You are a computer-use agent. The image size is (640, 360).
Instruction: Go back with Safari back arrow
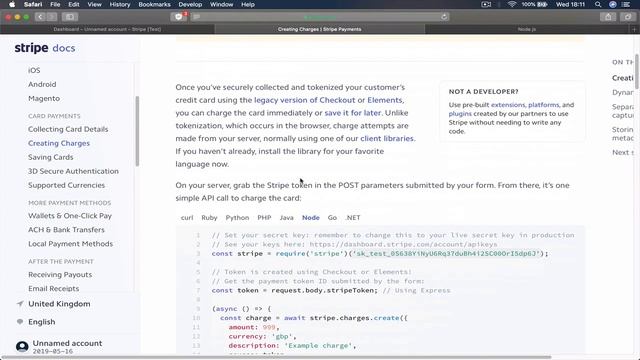coord(40,17)
